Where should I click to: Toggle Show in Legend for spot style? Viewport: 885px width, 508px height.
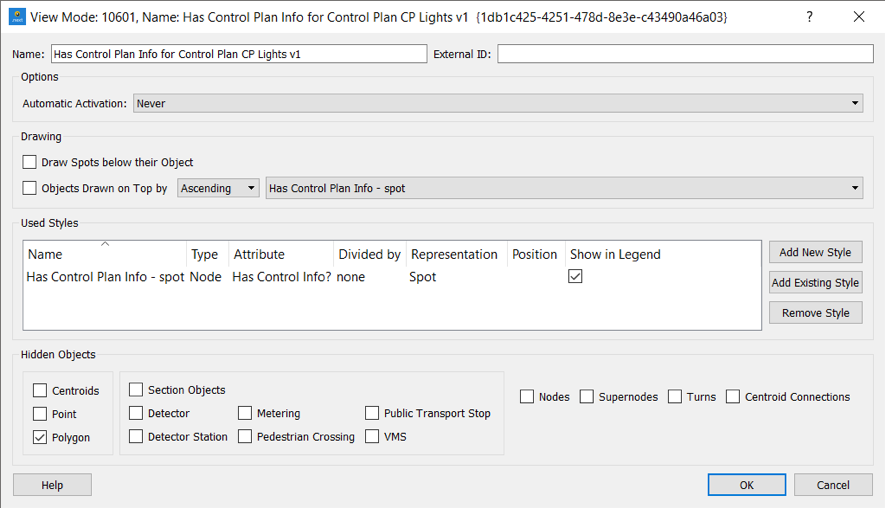coord(575,277)
